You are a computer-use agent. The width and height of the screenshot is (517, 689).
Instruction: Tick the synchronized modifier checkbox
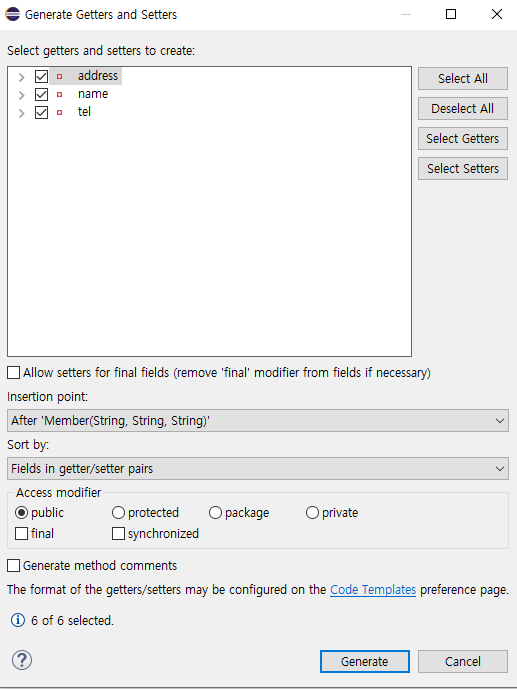(x=118, y=533)
